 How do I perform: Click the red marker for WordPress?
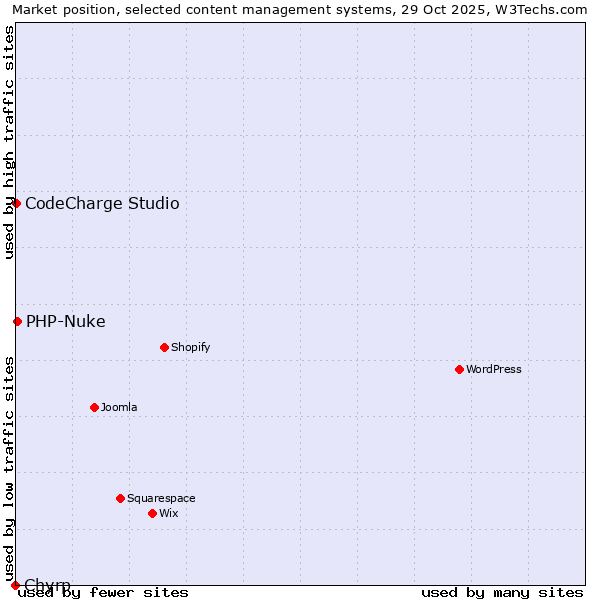pos(459,369)
